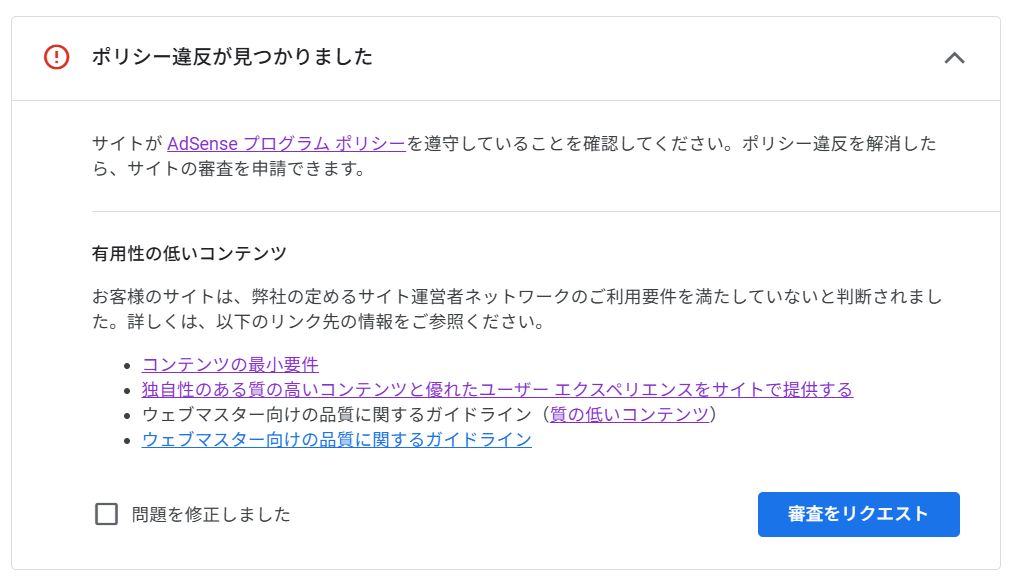Click the unlinked ウェブマスター向けの品質に関するガイドライン text
1012x579 pixels.
pos(330,414)
